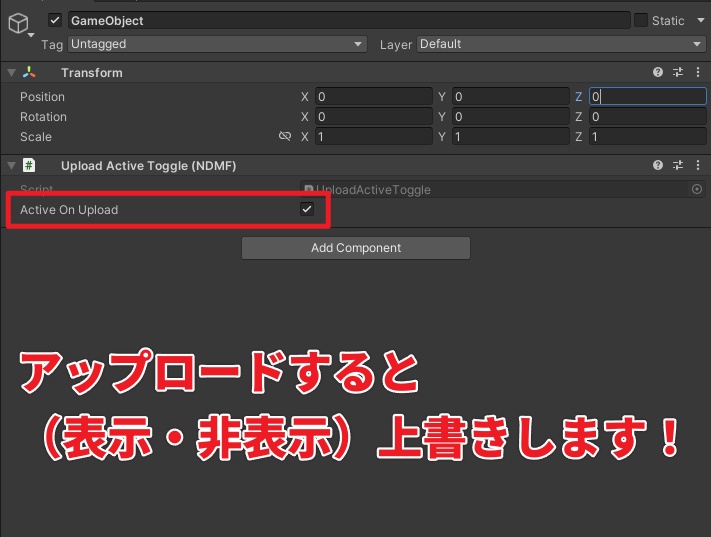
Task: Open Transform help reference icon
Action: 657,72
